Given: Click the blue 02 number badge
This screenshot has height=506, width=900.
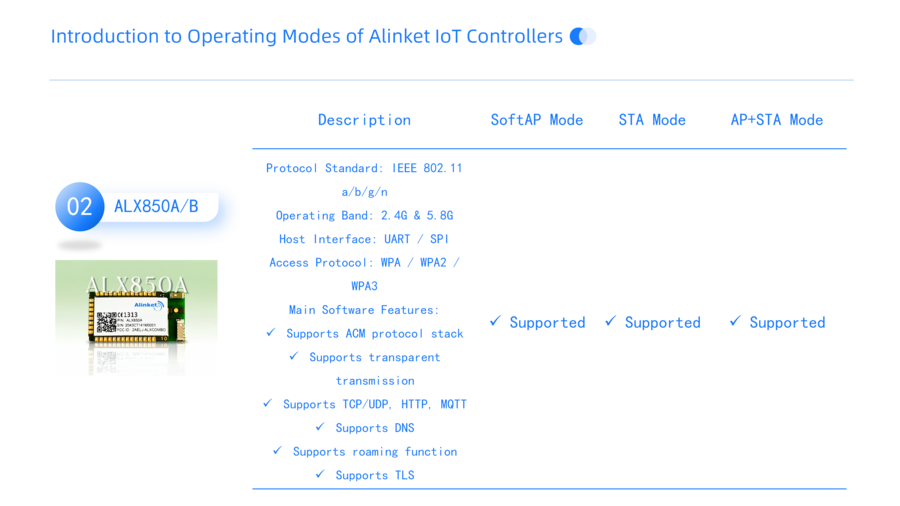Looking at the screenshot, I should click(80, 207).
